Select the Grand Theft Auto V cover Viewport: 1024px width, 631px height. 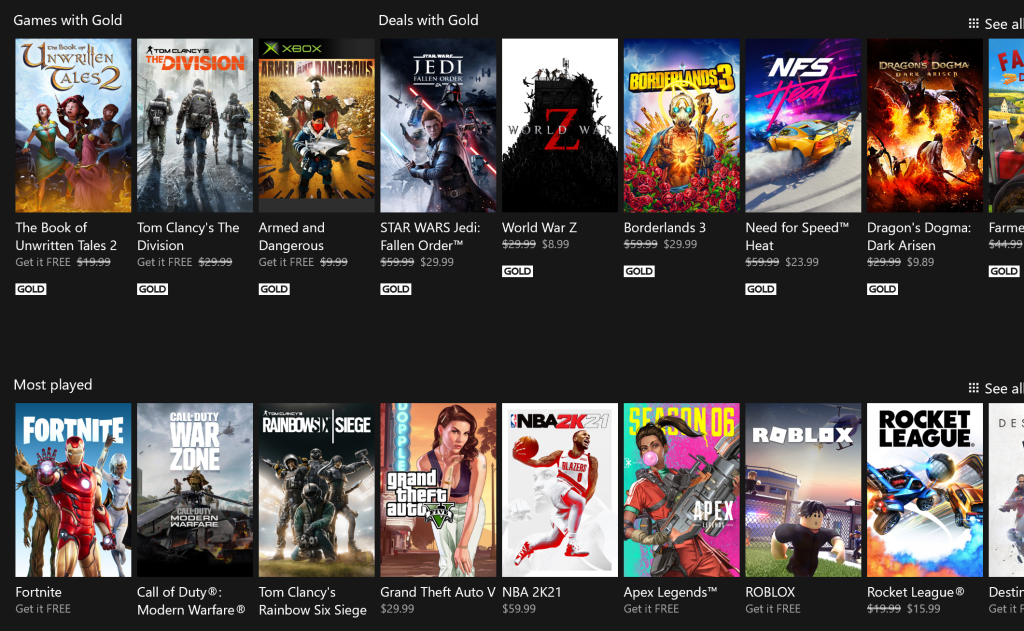(438, 490)
